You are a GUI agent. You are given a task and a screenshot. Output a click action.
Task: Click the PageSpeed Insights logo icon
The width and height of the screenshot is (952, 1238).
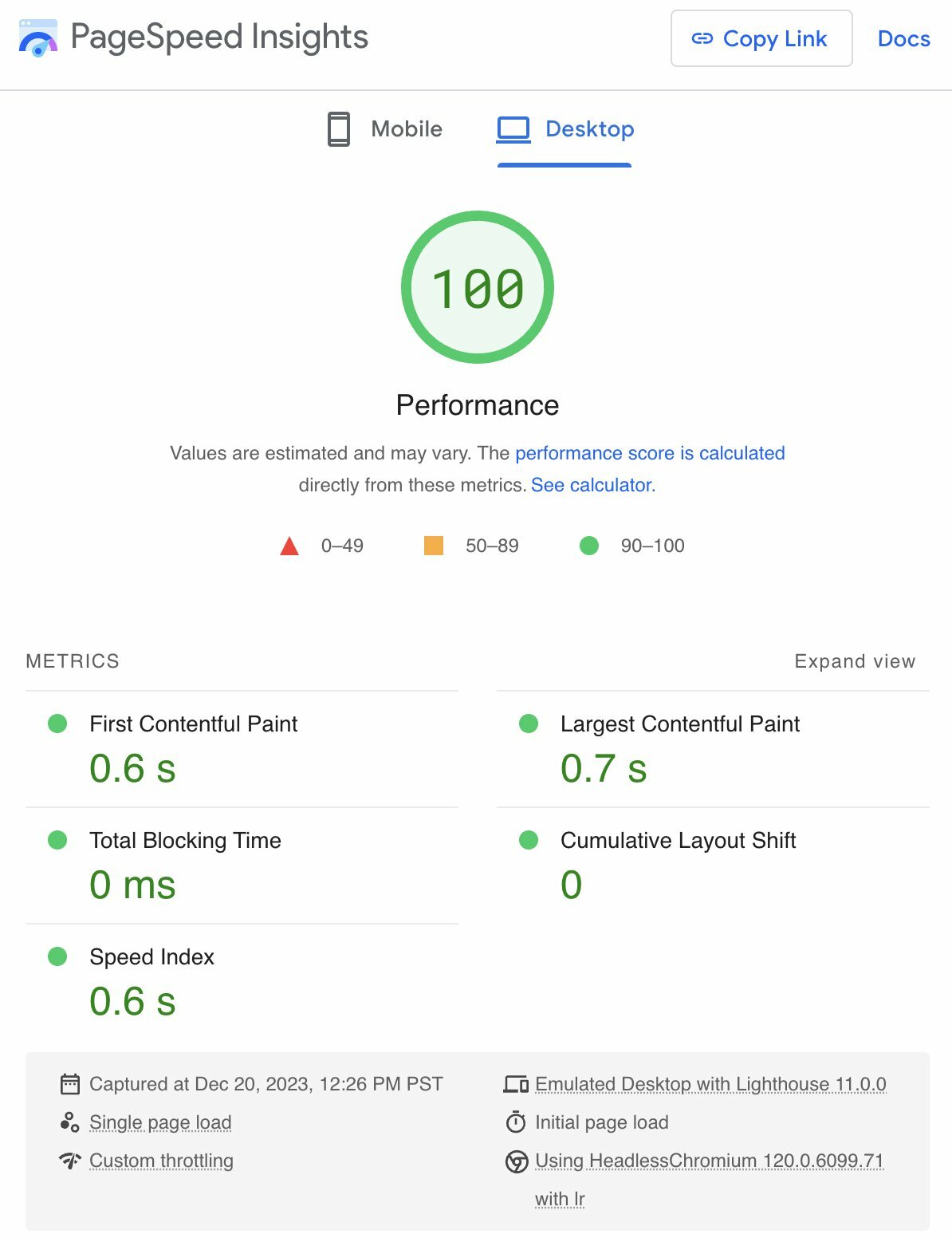click(x=37, y=38)
